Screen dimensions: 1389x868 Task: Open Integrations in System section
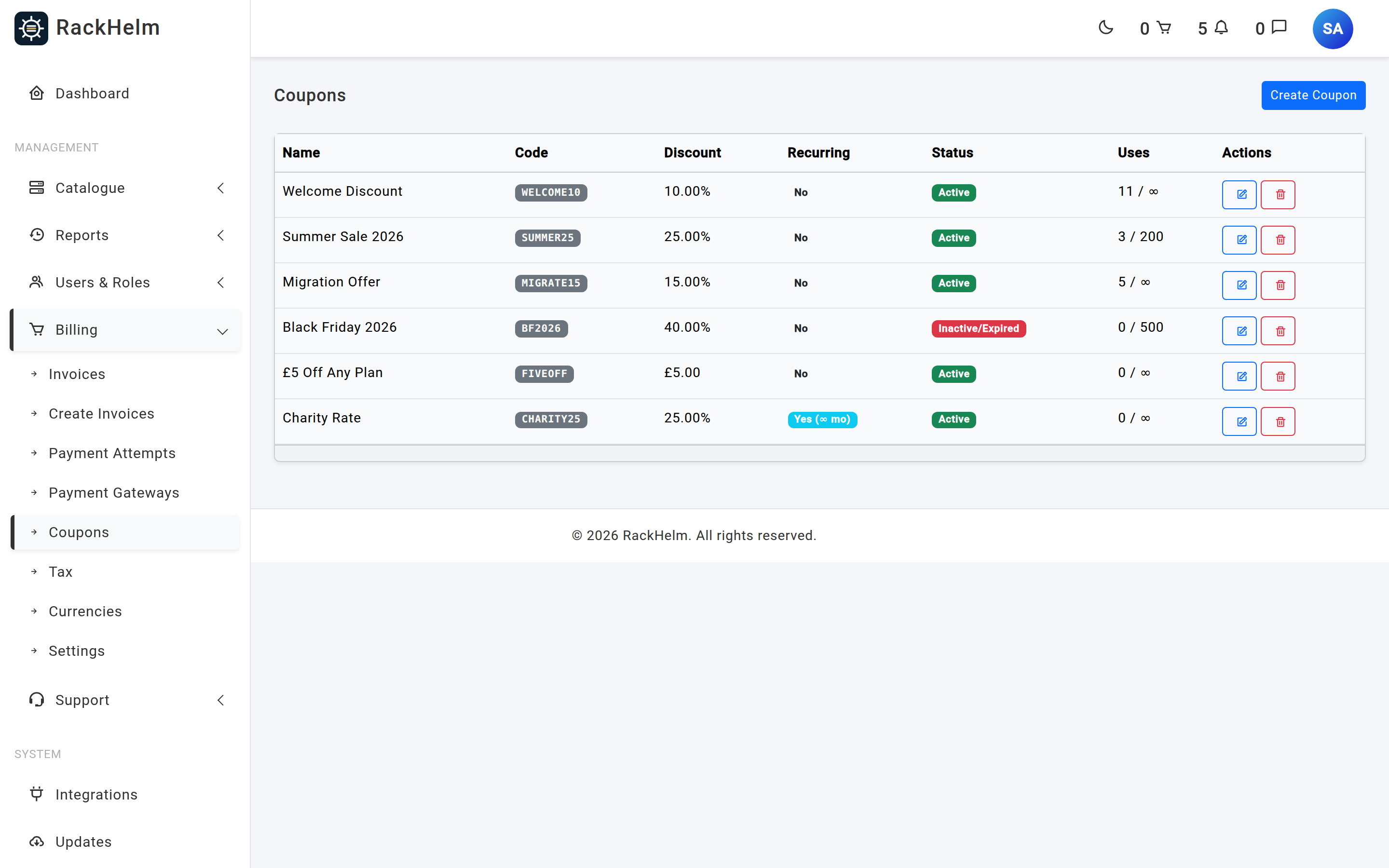pos(125,794)
